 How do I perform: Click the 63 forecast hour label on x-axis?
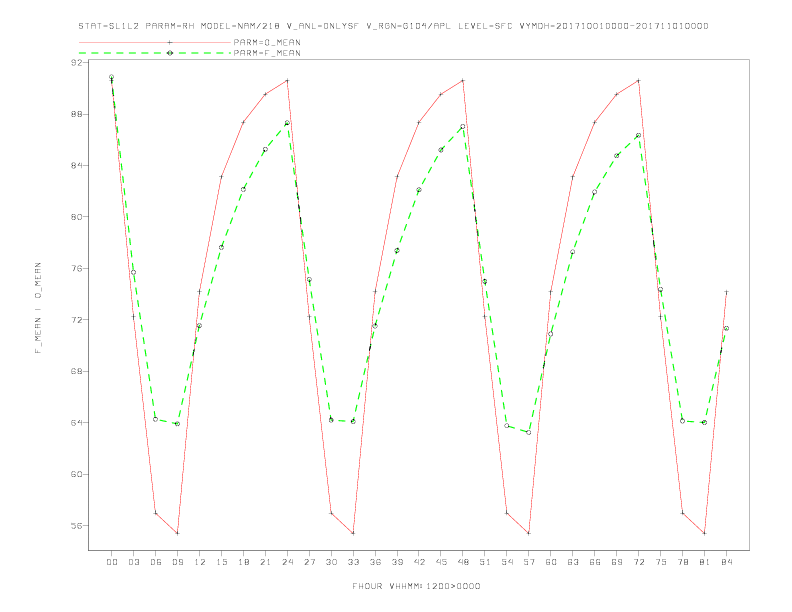pos(573,562)
